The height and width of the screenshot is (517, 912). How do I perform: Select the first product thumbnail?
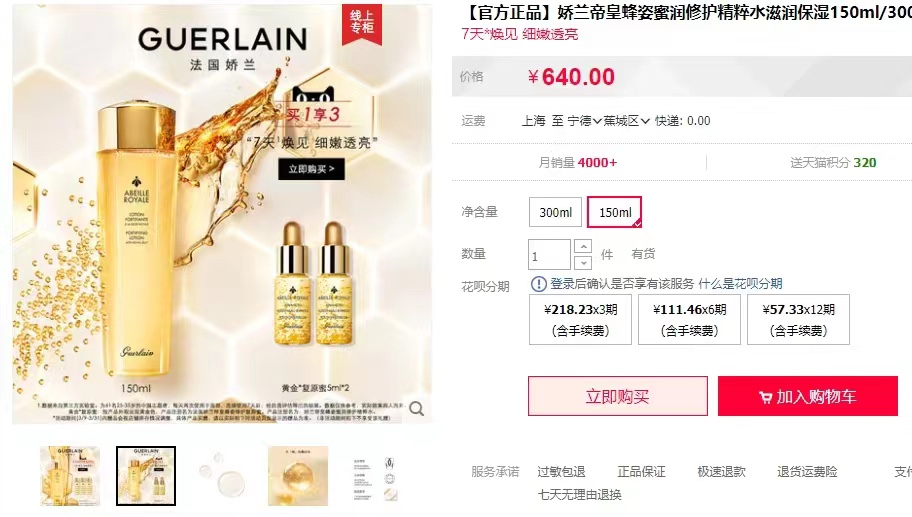[x=70, y=476]
